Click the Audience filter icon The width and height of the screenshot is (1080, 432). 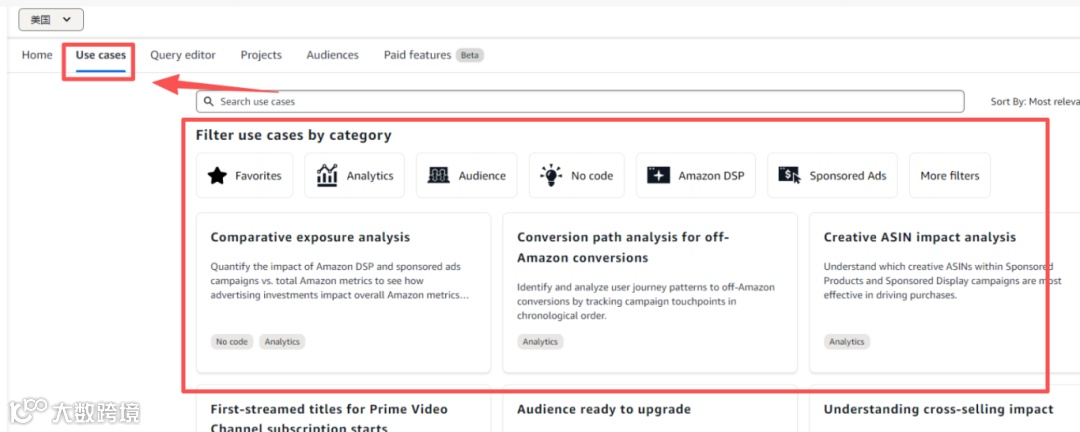point(439,176)
